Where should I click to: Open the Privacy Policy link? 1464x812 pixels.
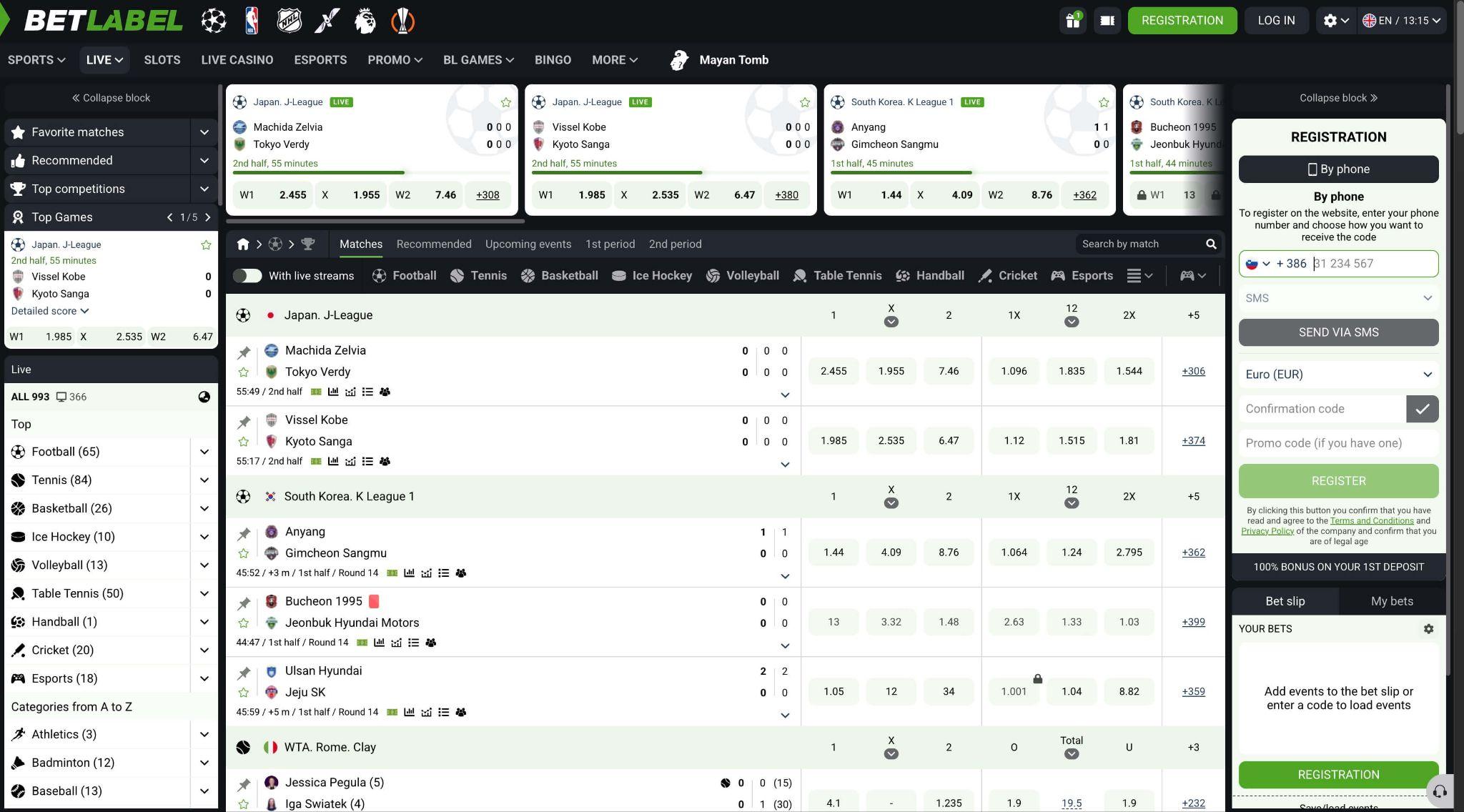click(1267, 531)
